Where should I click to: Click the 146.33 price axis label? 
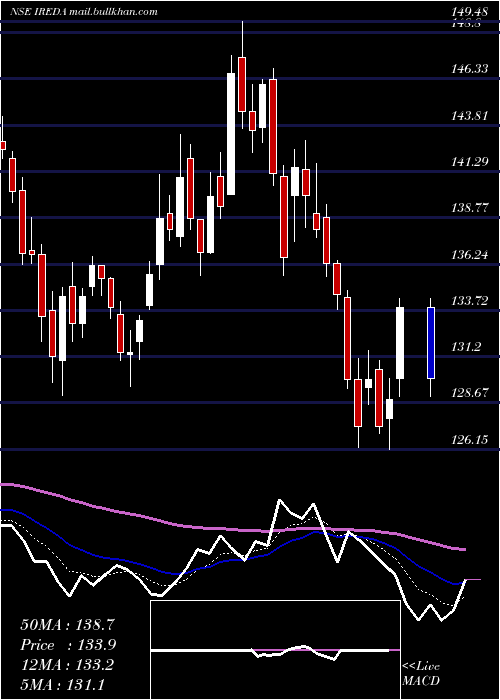coord(469,69)
